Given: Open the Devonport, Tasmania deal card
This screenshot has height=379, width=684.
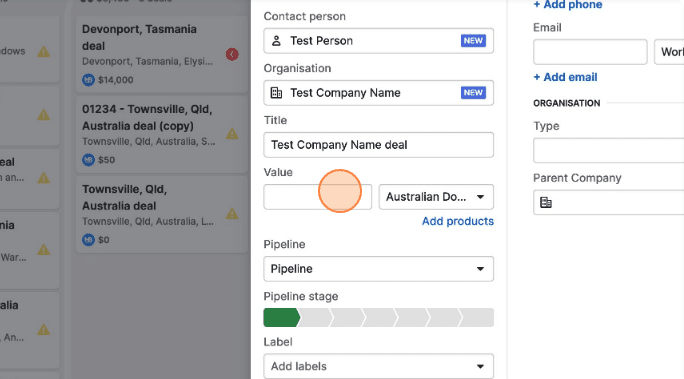Looking at the screenshot, I should pyautogui.click(x=162, y=55).
